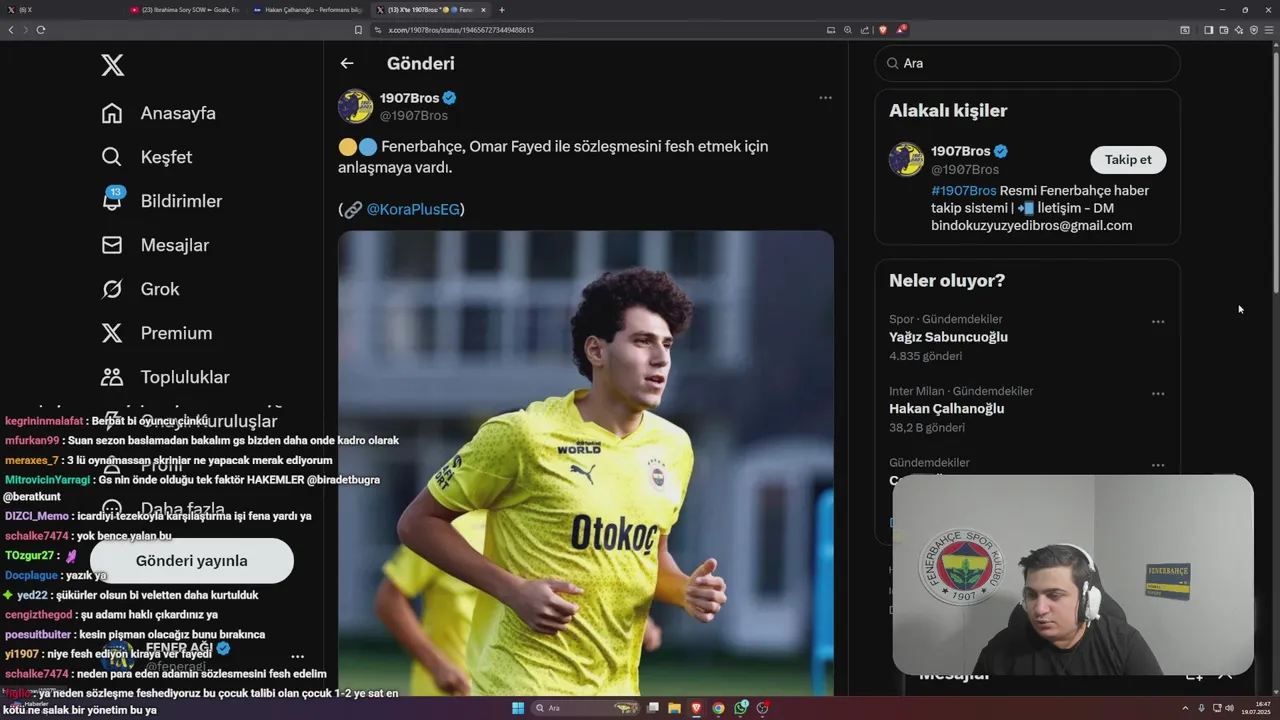Switch to the first (6) X tab
This screenshot has height=720, width=1280.
(x=60, y=10)
